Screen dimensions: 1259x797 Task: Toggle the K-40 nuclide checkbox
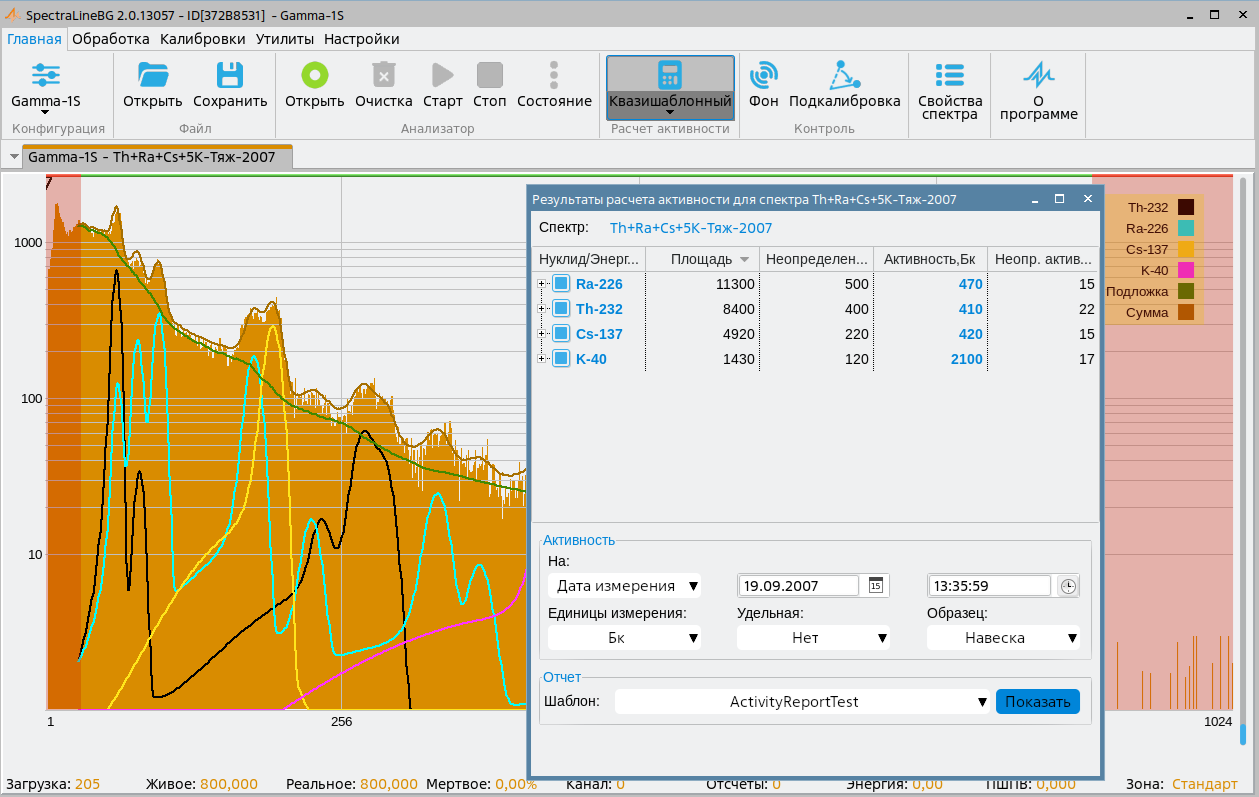pyautogui.click(x=561, y=359)
